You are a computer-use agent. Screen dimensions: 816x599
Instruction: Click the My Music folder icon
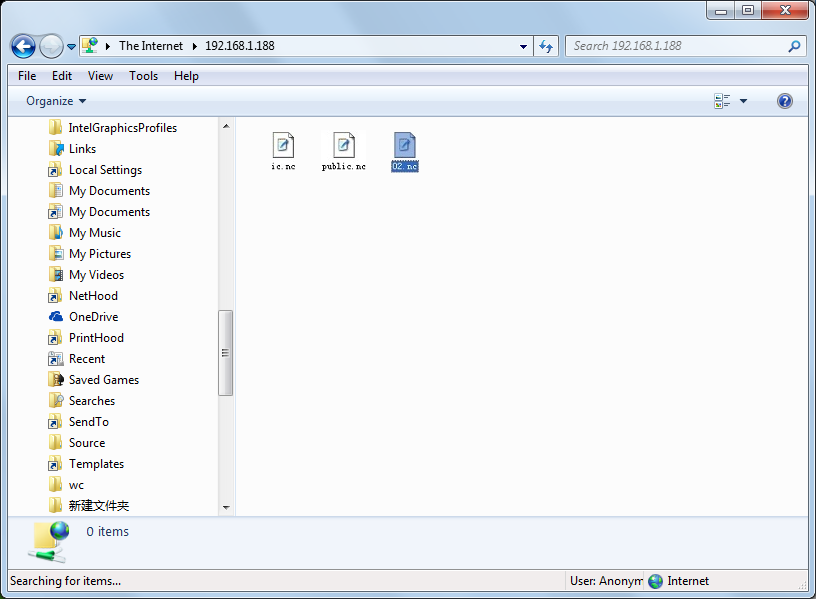(56, 233)
